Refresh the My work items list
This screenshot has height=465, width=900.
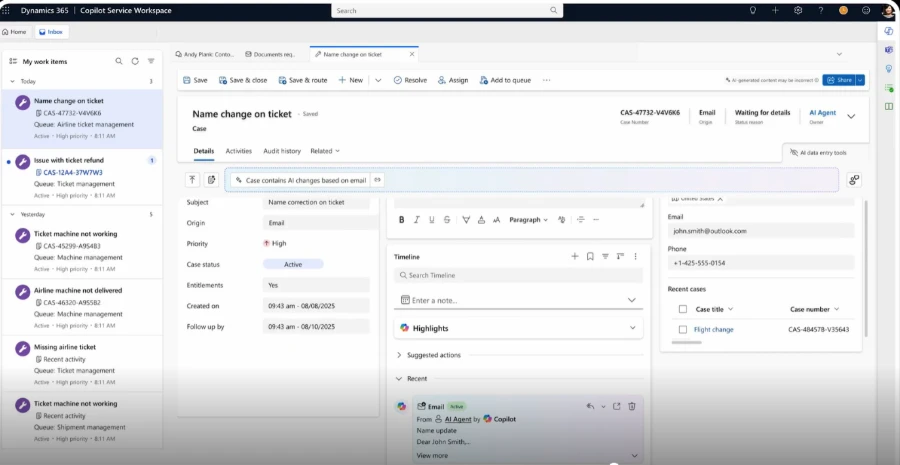click(135, 61)
